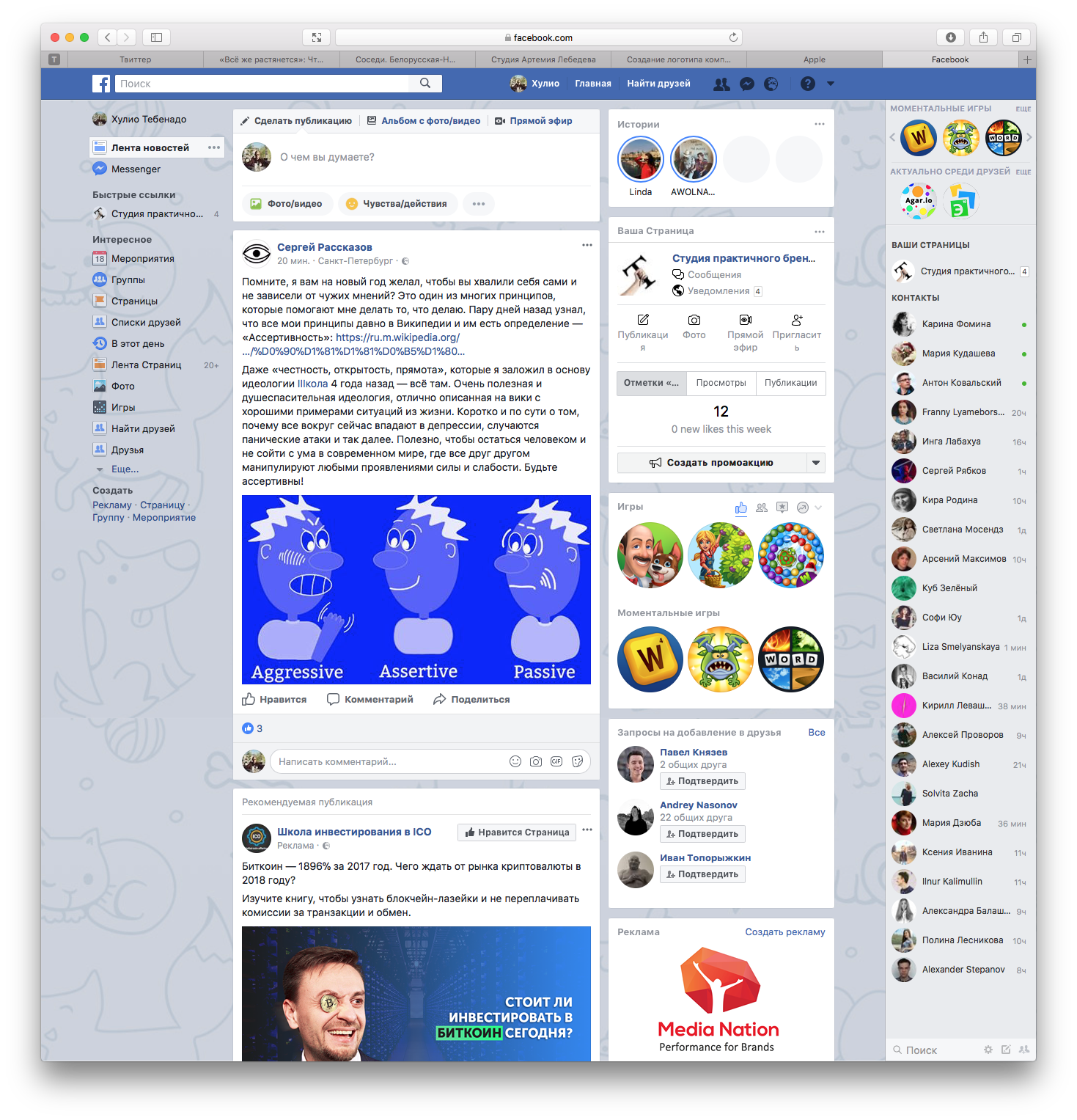Click the Facebook logo icon
Viewport: 1077px width, 1120px height.
tap(101, 84)
